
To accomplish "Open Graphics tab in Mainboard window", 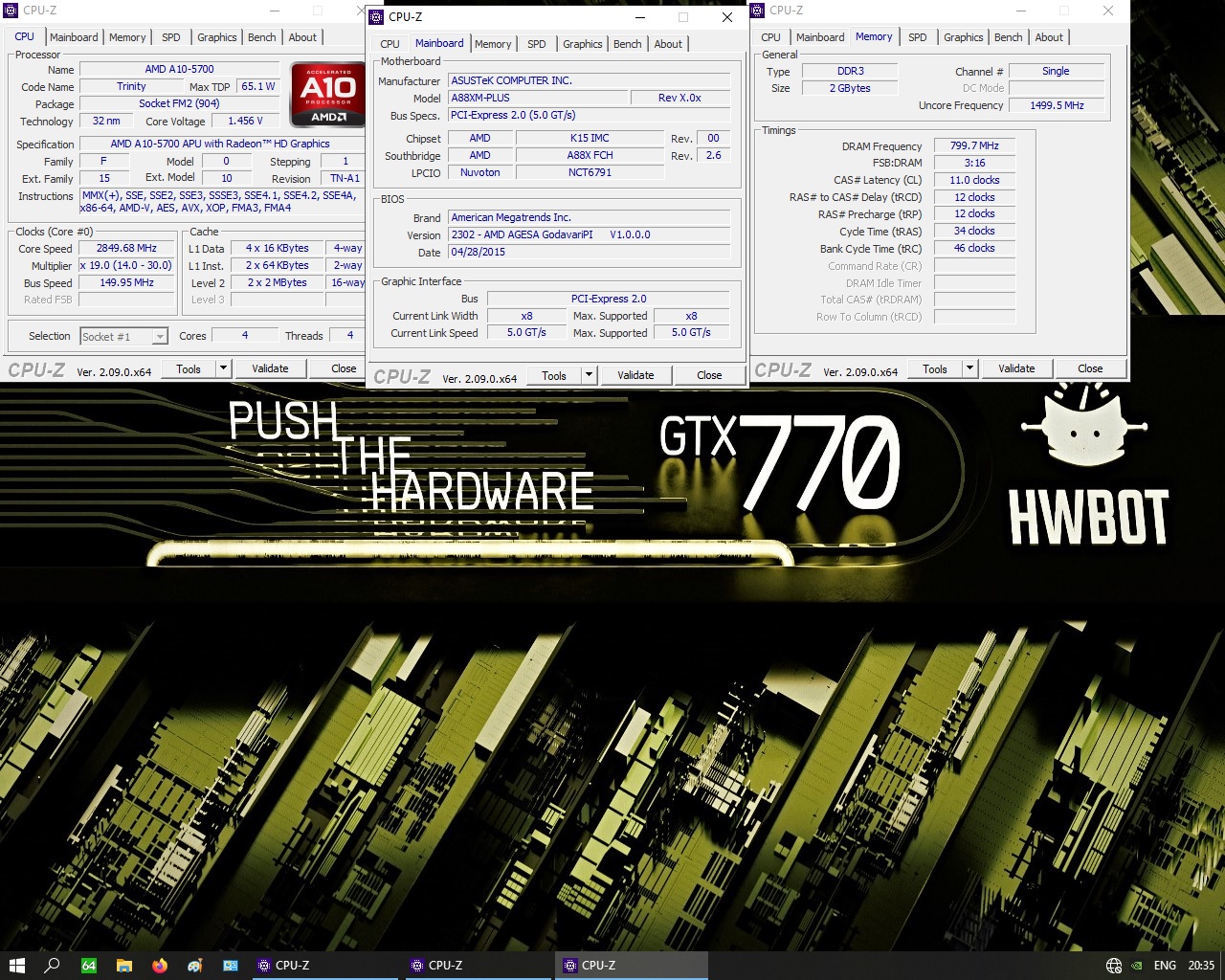I will click(x=583, y=44).
